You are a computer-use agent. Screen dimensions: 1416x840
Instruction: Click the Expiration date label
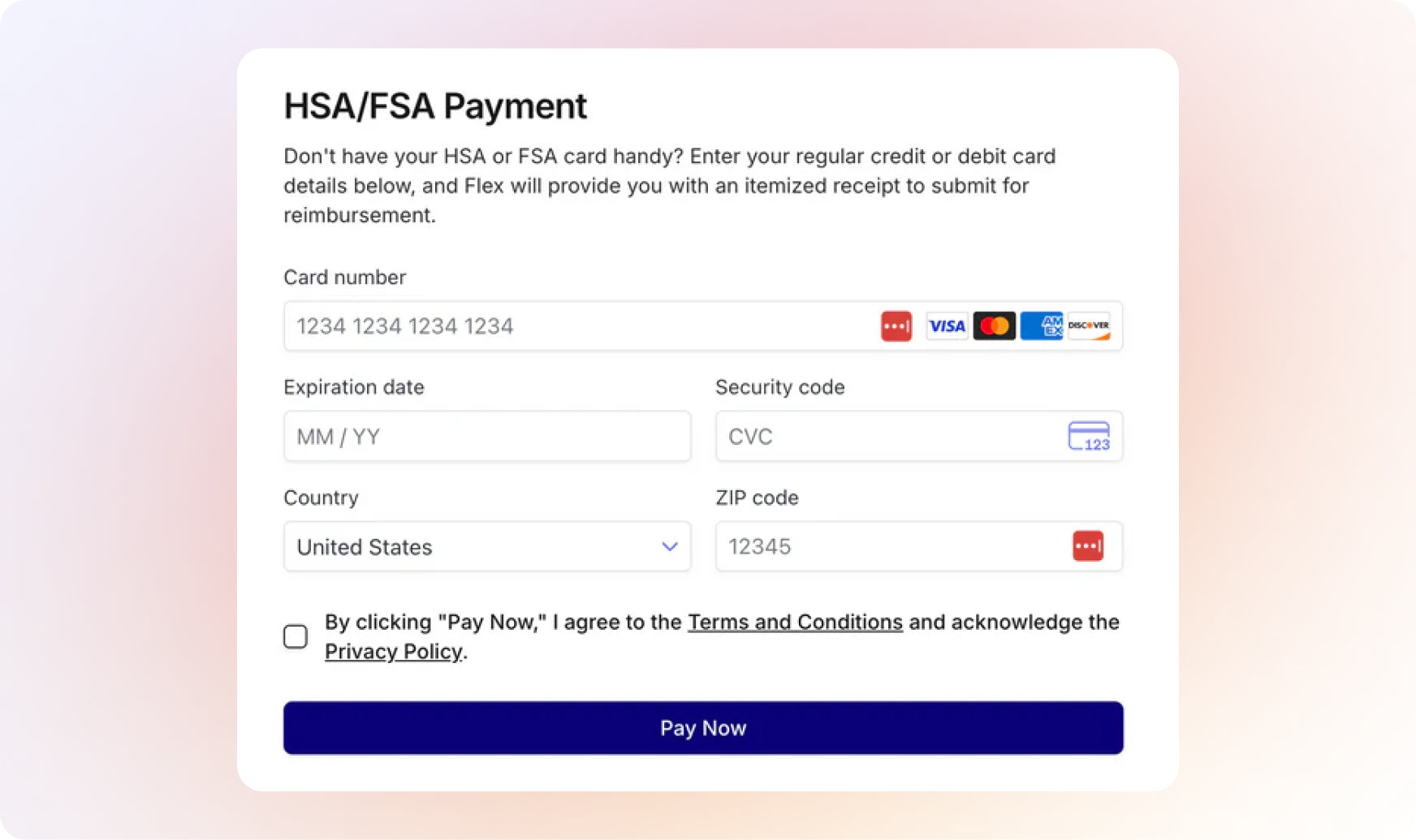click(x=354, y=387)
